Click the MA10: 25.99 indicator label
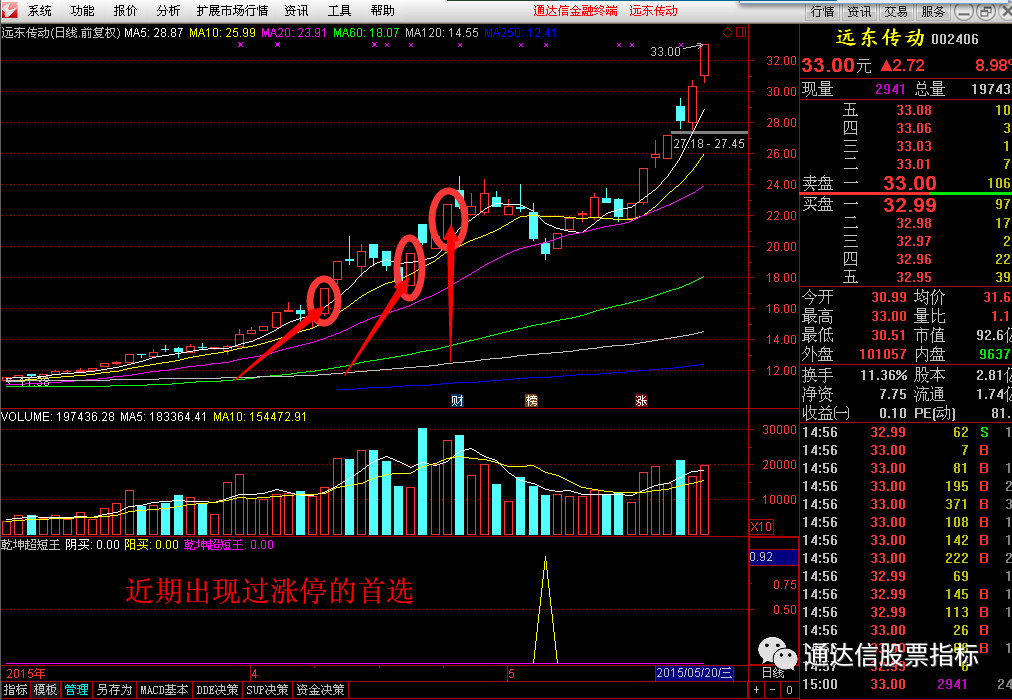The image size is (1012, 700). [223, 32]
